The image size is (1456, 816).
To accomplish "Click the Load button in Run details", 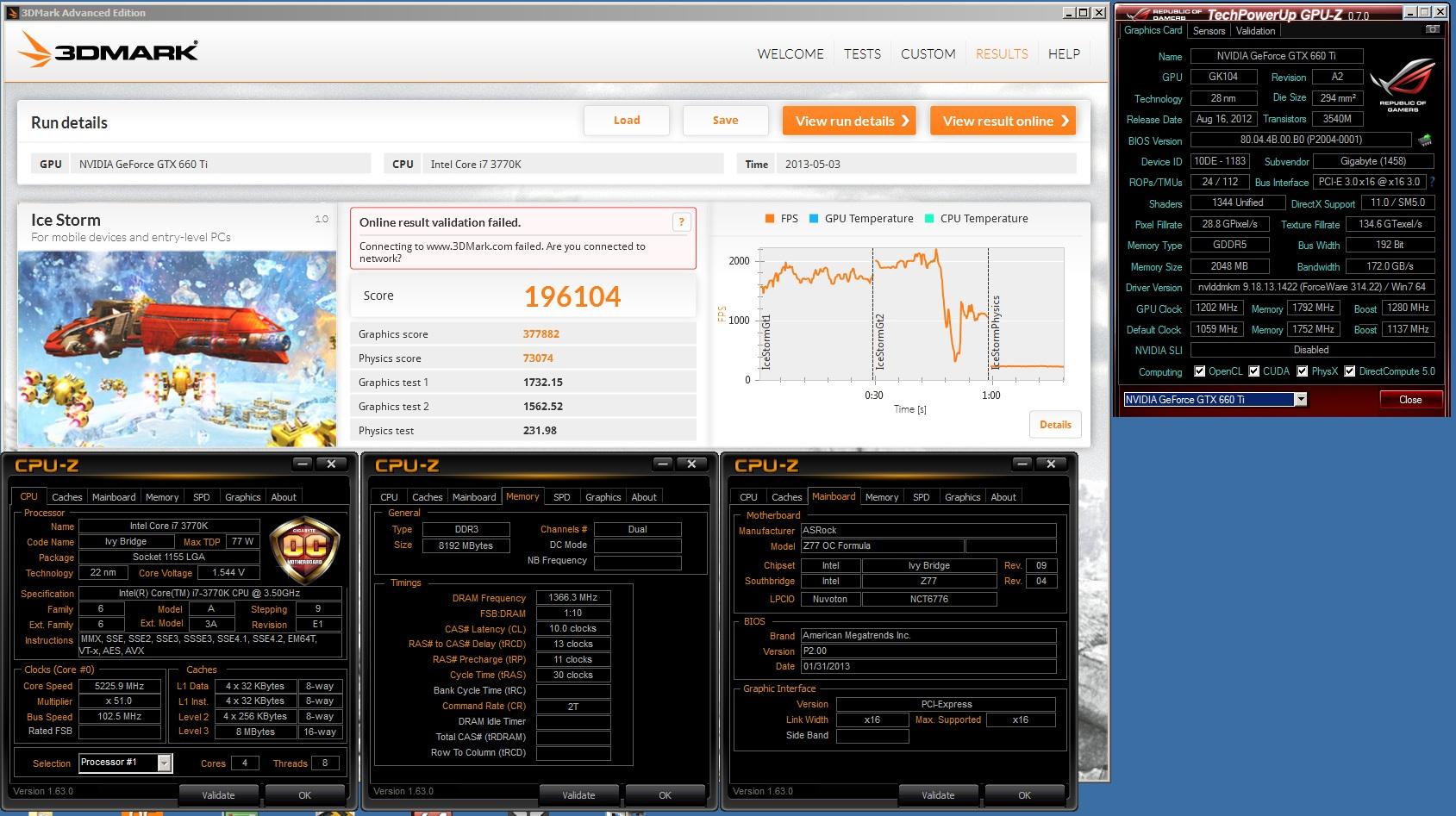I will pos(627,121).
